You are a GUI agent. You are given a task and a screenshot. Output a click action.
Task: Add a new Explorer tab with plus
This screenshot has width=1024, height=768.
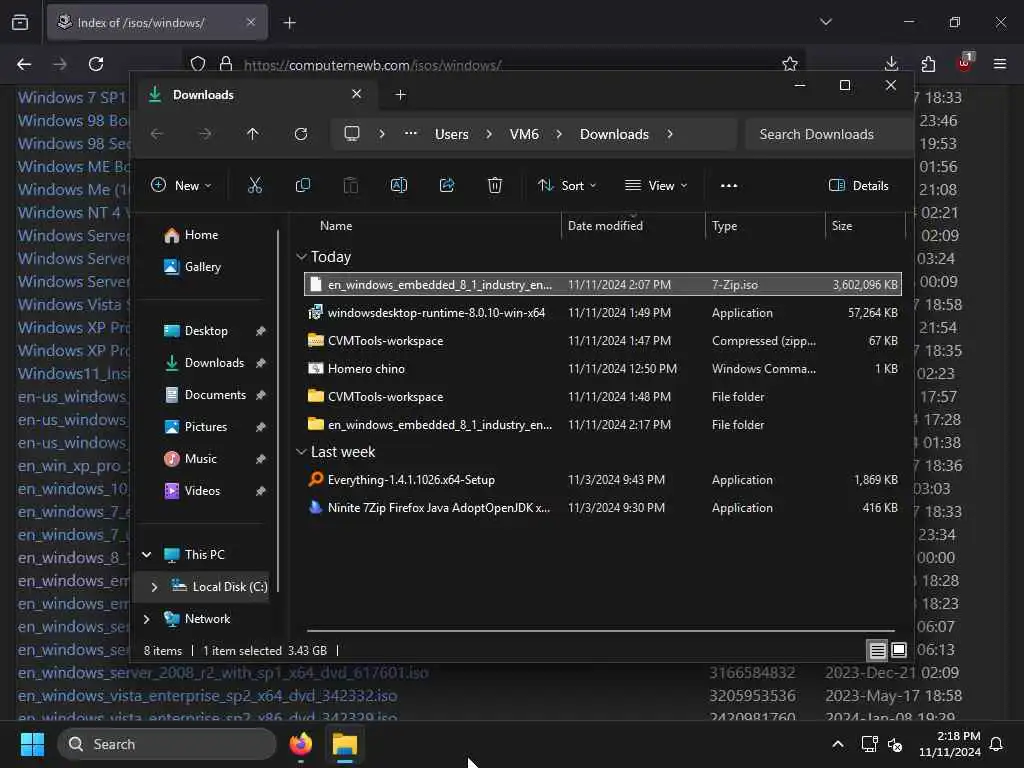click(401, 95)
